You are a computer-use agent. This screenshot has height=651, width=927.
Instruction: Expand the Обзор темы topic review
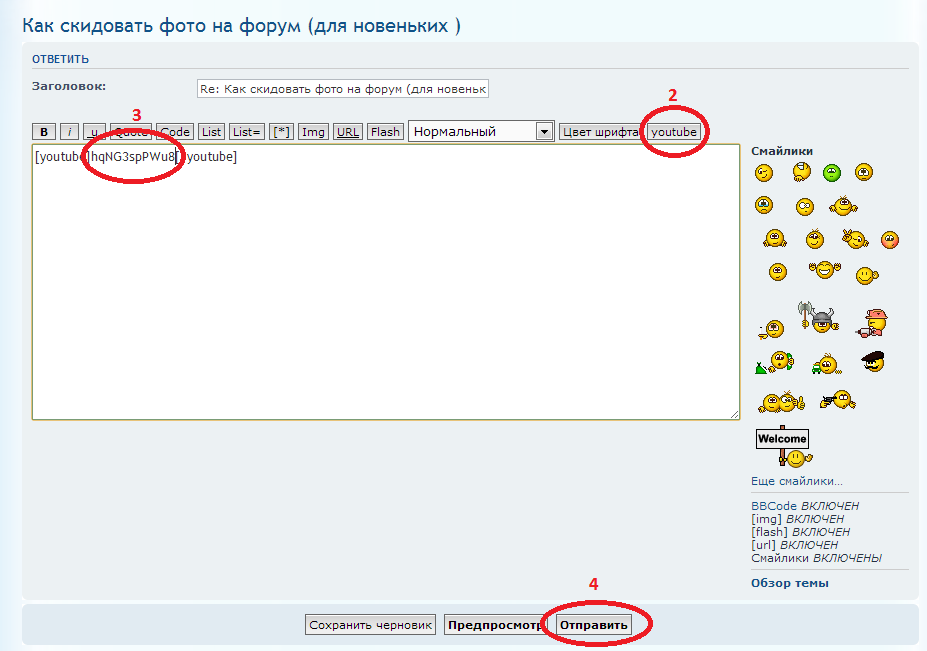(789, 583)
